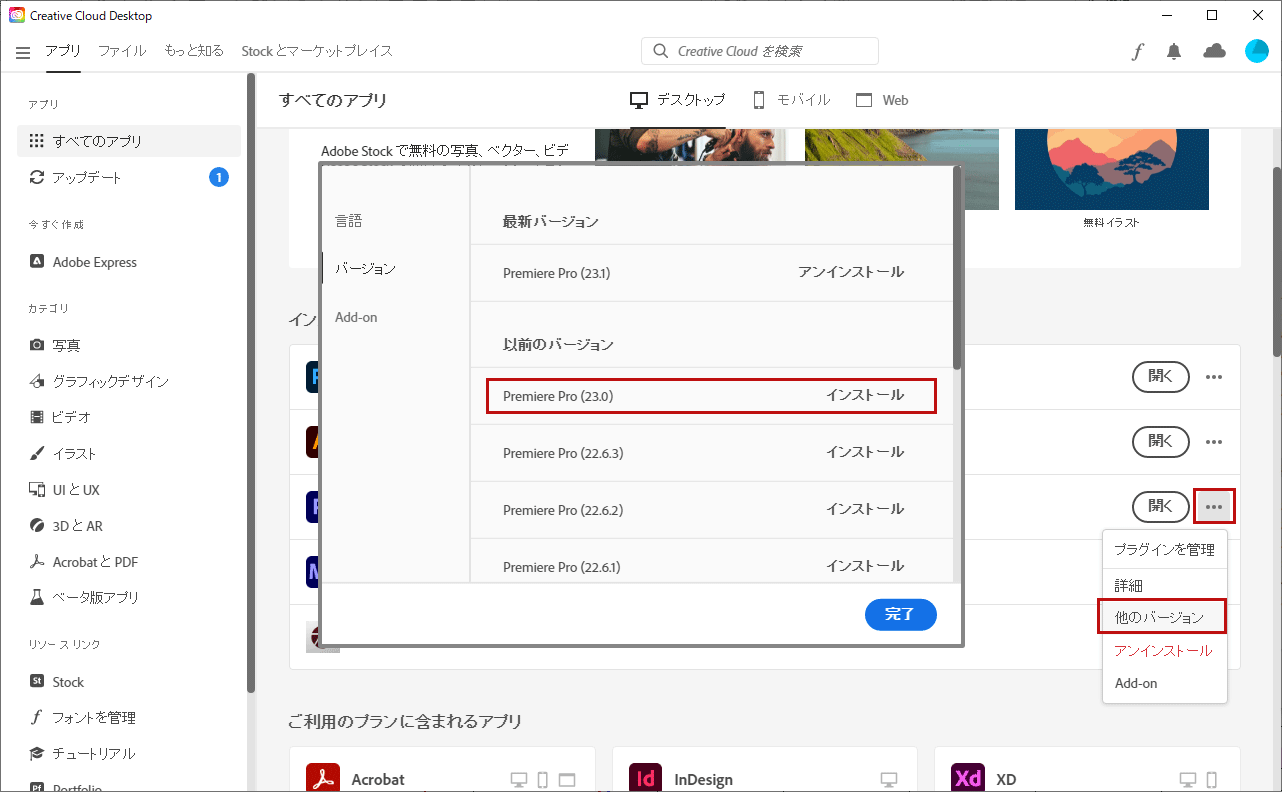
Task: Open アップデート in the sidebar
Action: pos(87,177)
